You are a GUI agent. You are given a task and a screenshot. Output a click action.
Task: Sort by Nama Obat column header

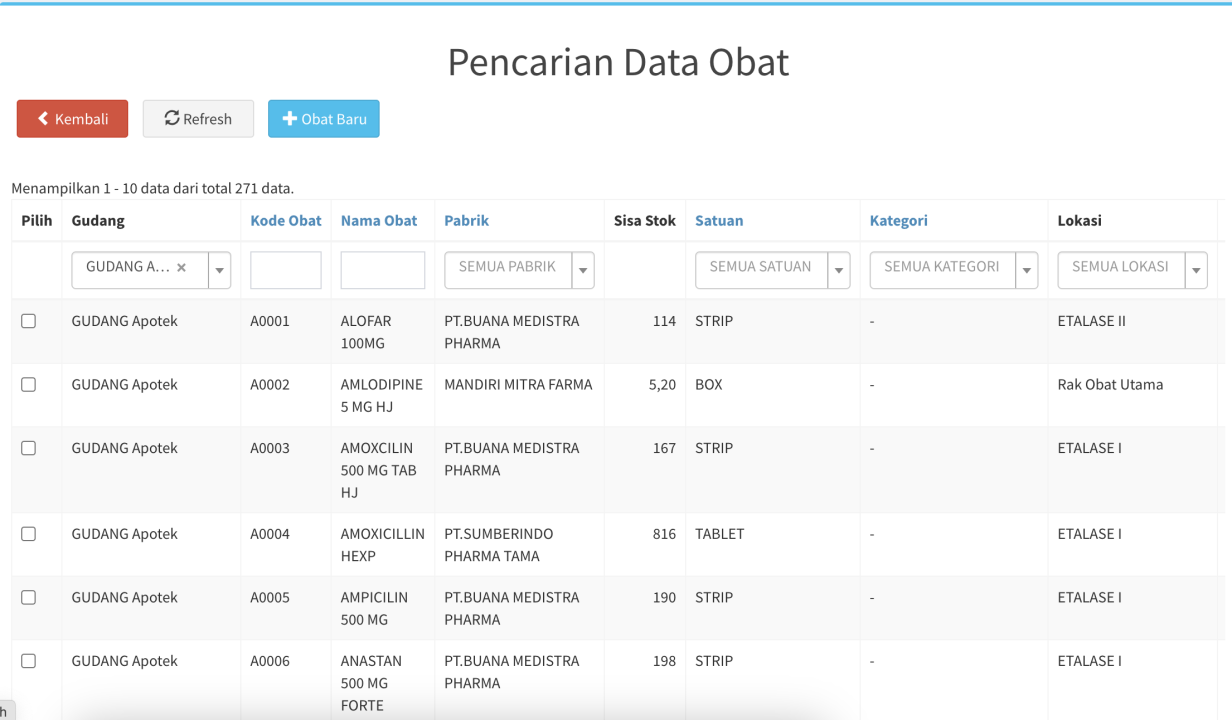379,221
